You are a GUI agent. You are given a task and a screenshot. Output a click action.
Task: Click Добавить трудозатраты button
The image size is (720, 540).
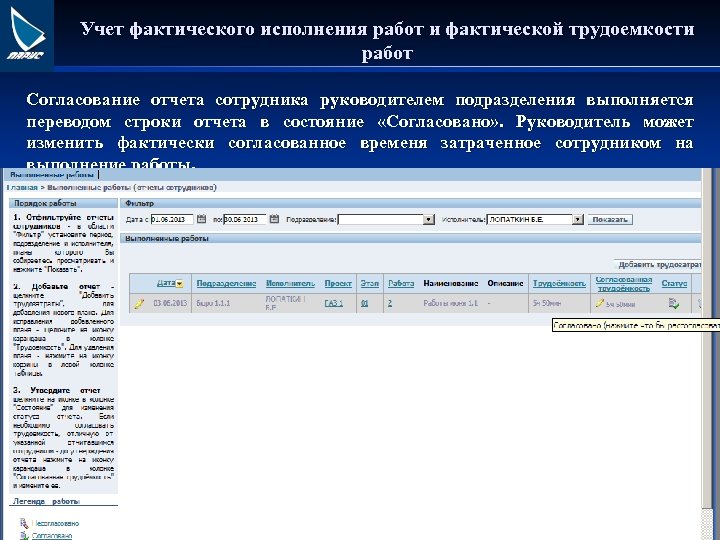pos(658,264)
